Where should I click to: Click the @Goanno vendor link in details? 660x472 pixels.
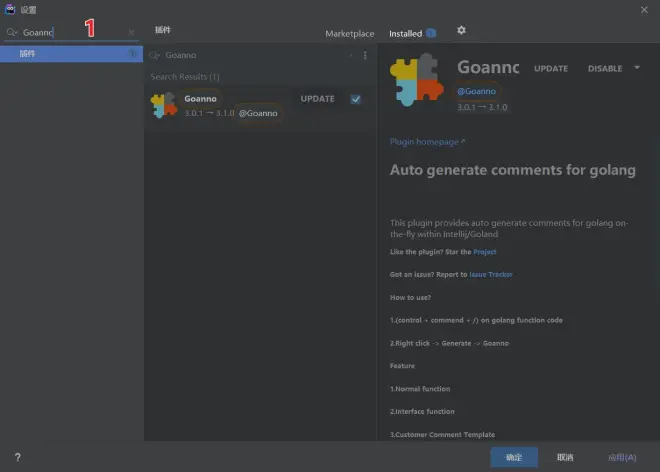pyautogui.click(x=476, y=91)
